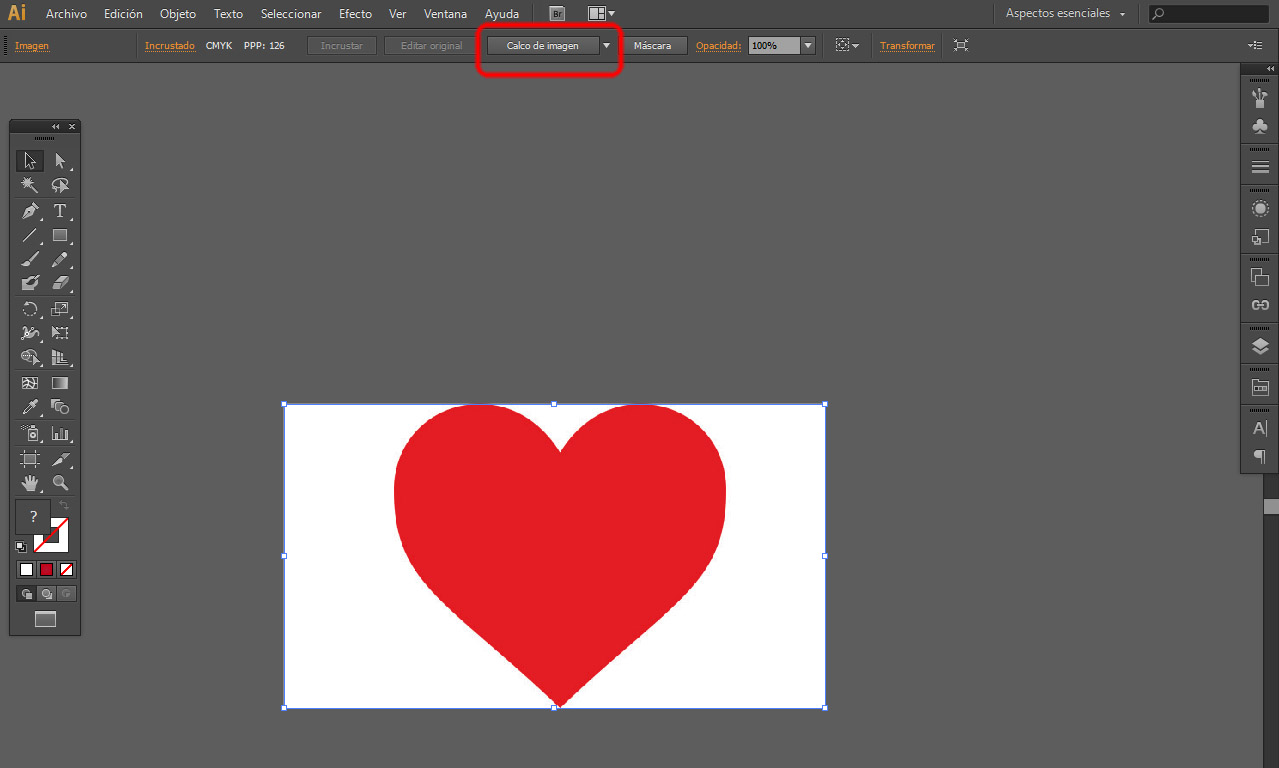Open the Calco de imagen preset dropdown
This screenshot has height=768, width=1279.
coord(607,45)
